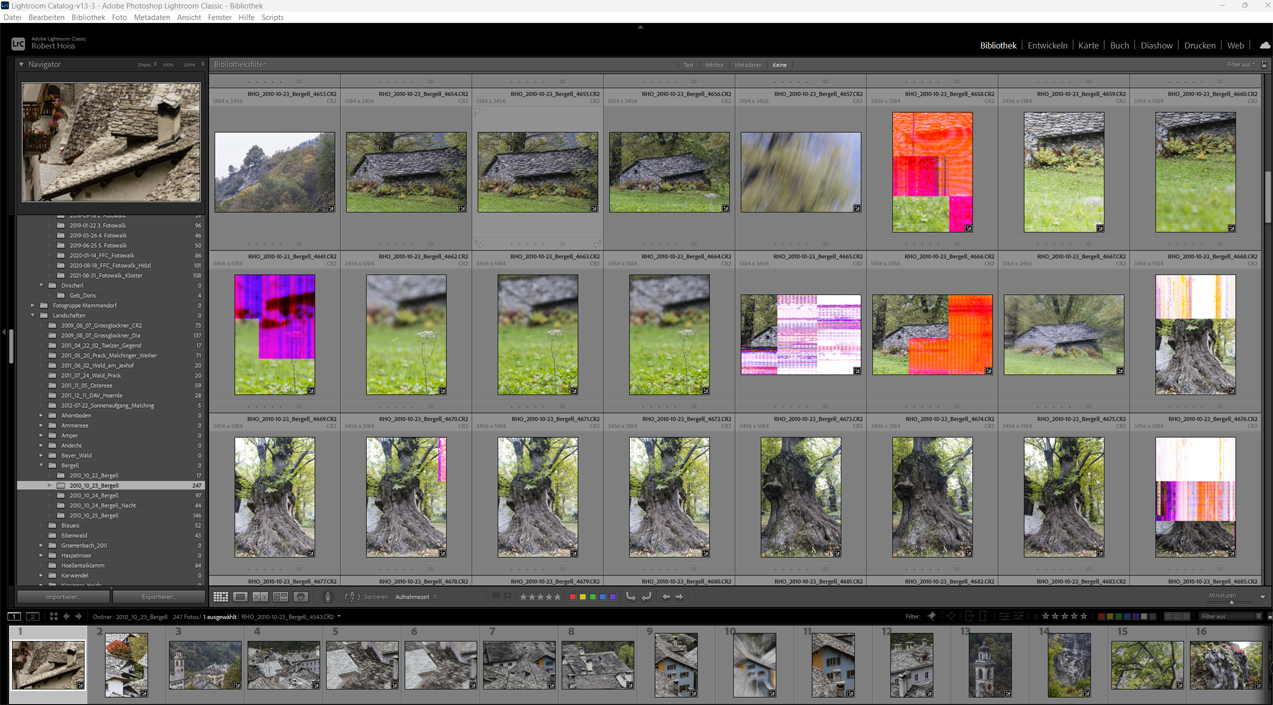Click the sort direction A-Z icon
This screenshot has width=1273, height=705.
click(x=351, y=597)
